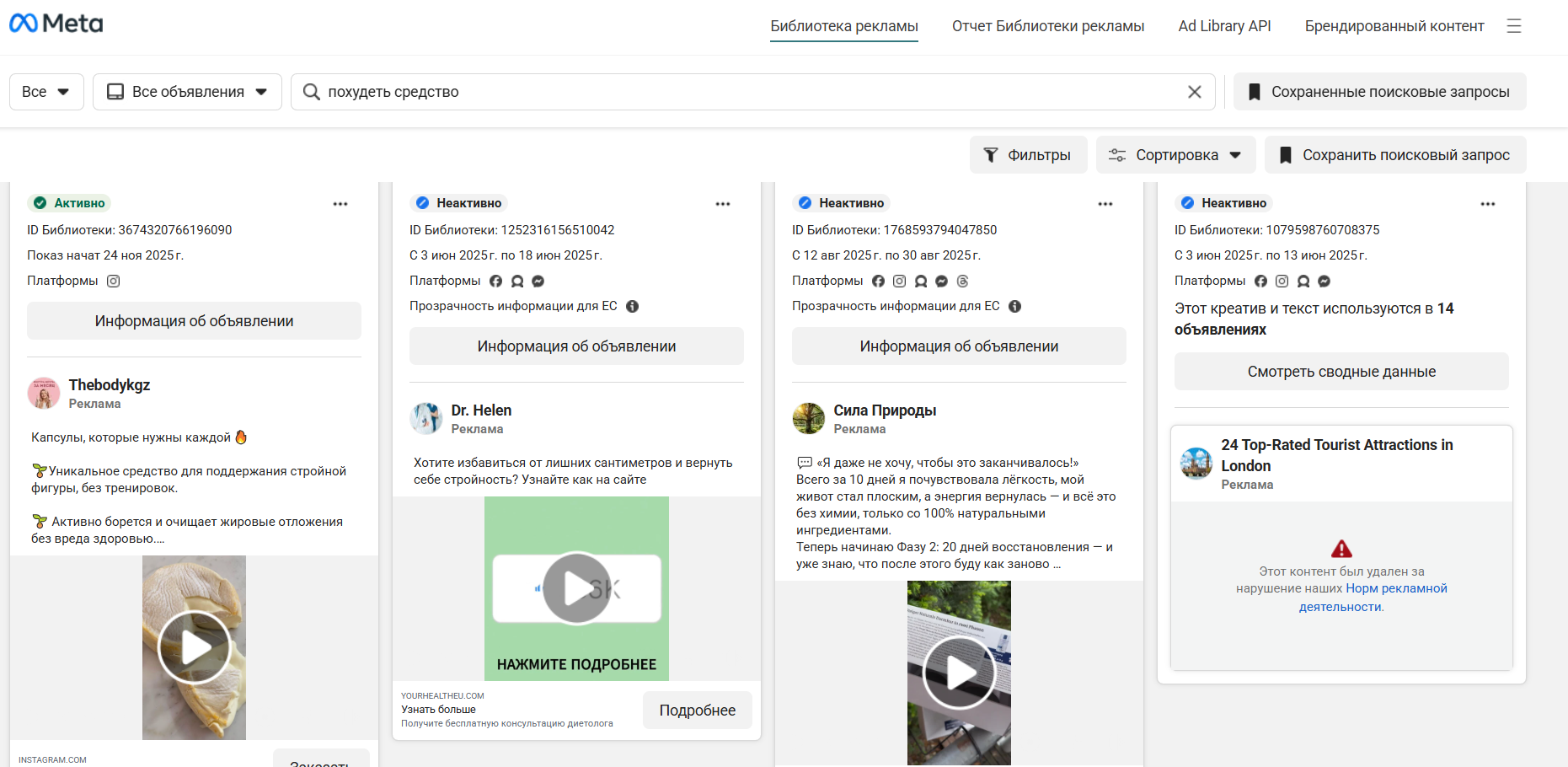Screen dimensions: 1568x767
Task: Click Сохранить поисковый запрос button
Action: [x=1394, y=155]
